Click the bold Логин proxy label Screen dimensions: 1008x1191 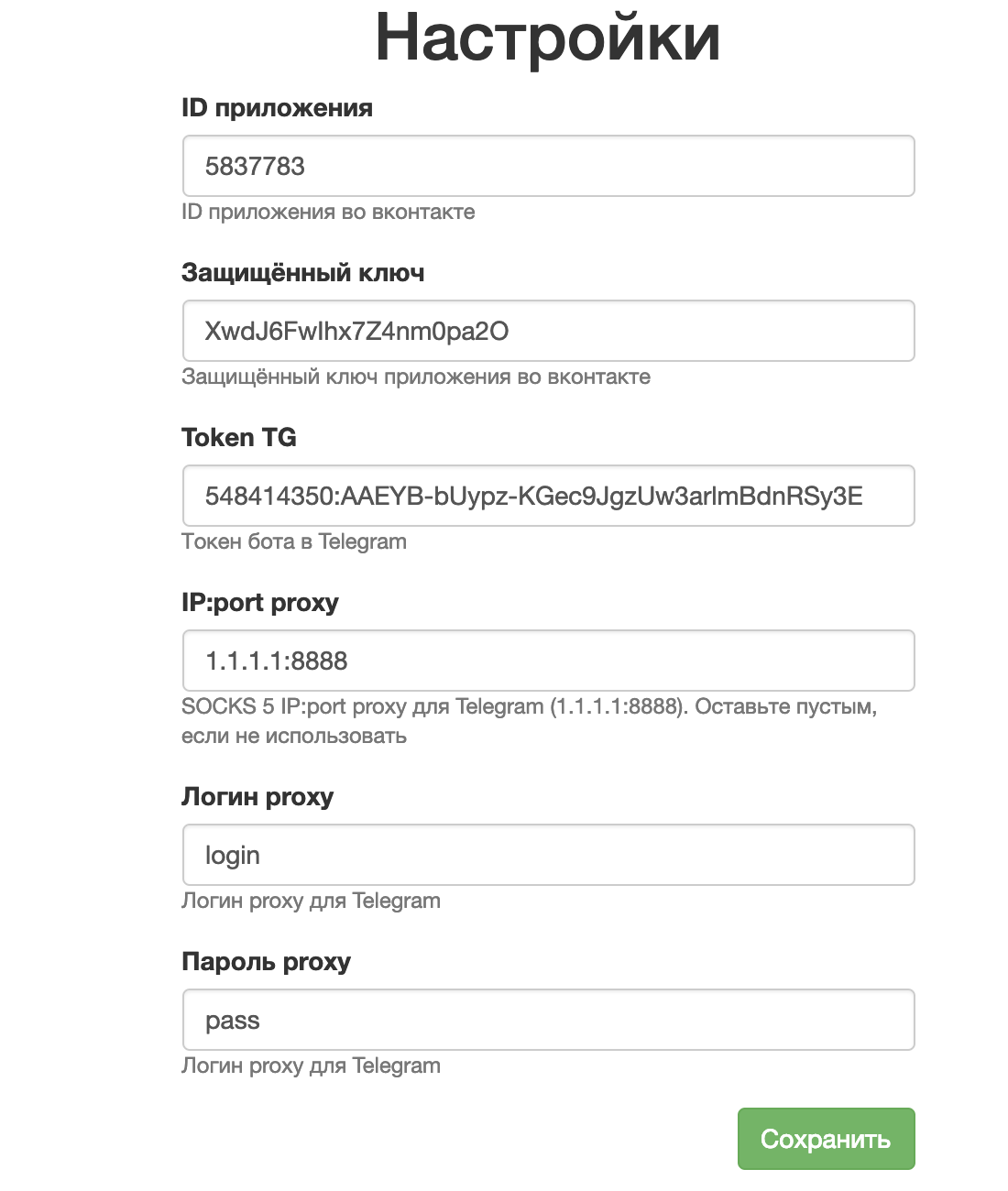point(257,797)
